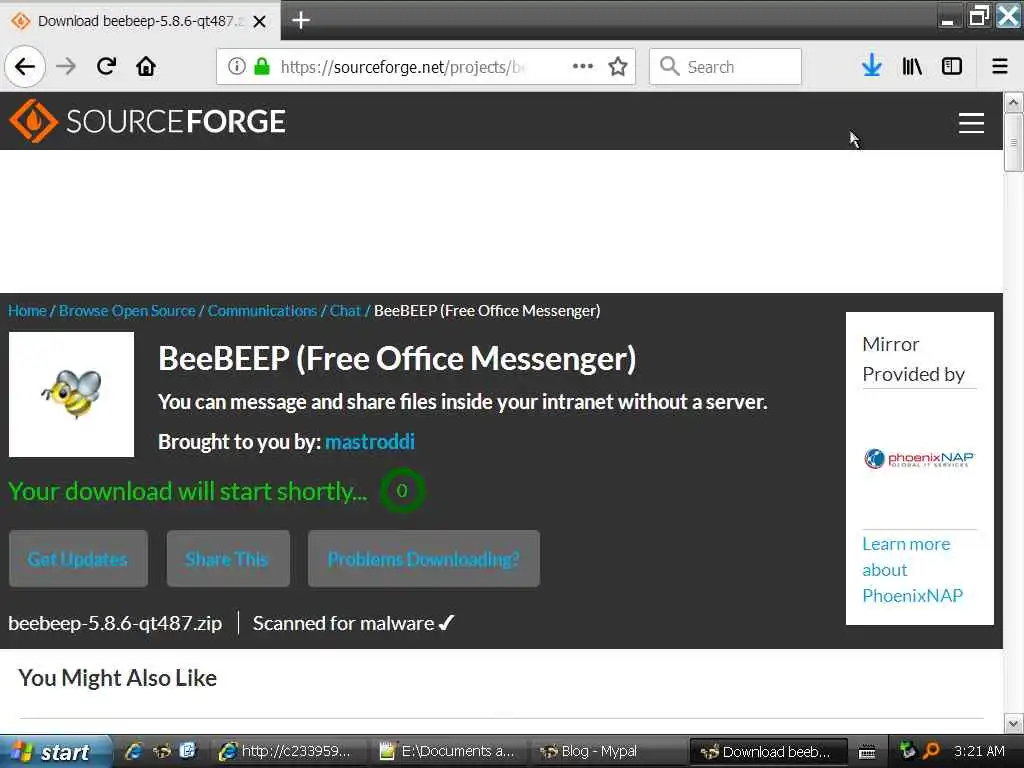Open the Firefox hamburger application menu

coord(999,66)
